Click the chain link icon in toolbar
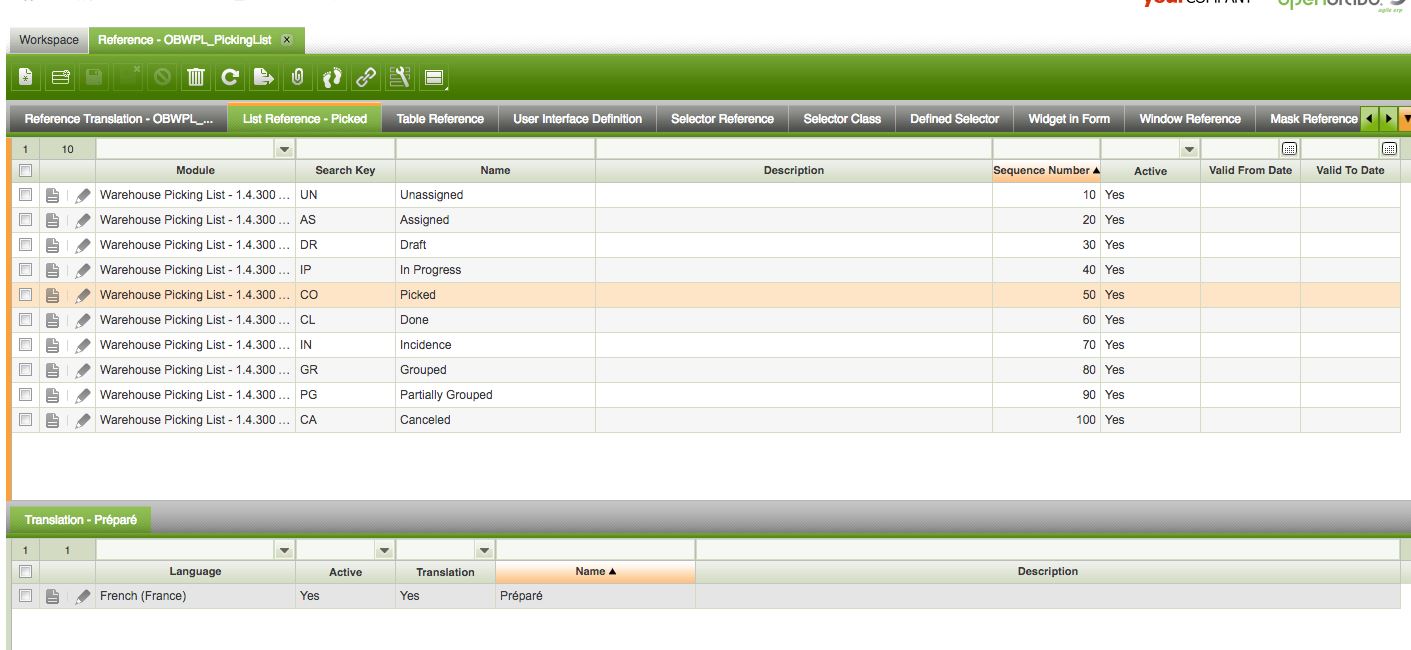 366,76
